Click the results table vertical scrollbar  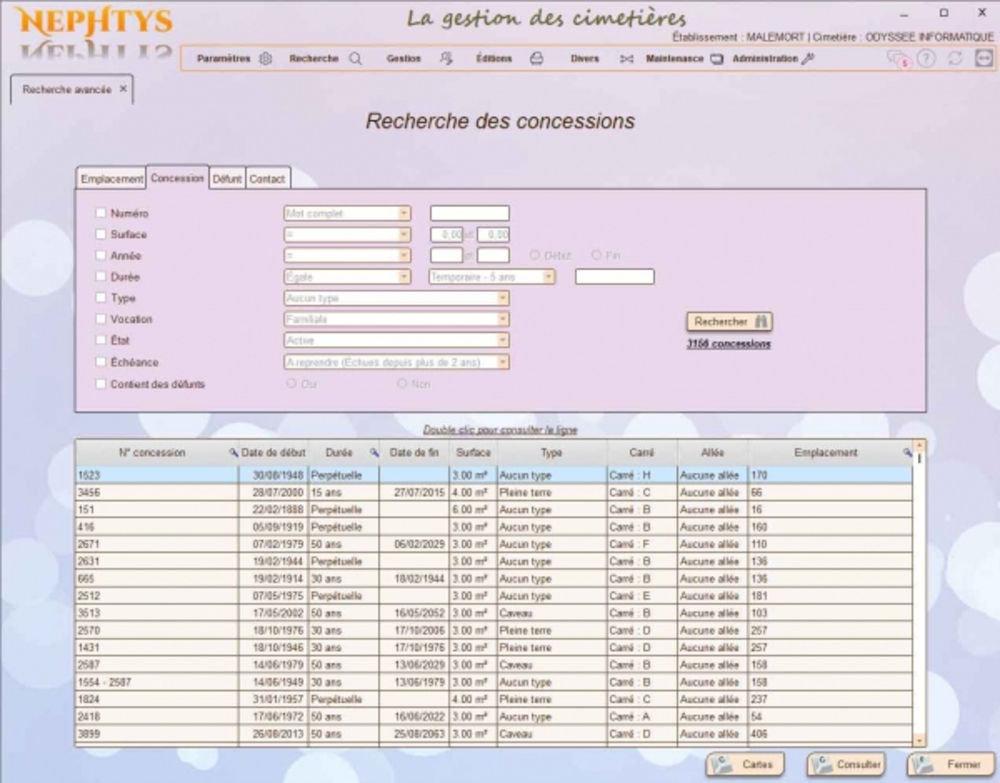point(920,600)
